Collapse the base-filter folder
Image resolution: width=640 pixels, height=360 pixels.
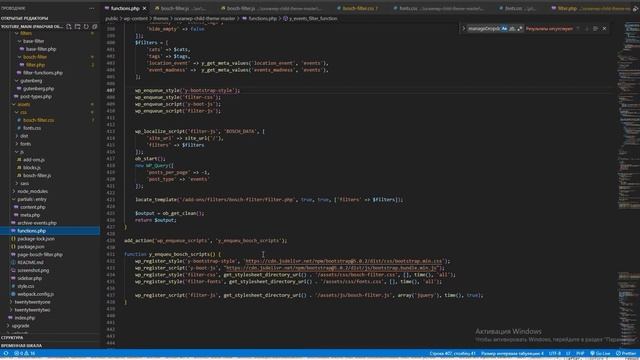click(31, 41)
